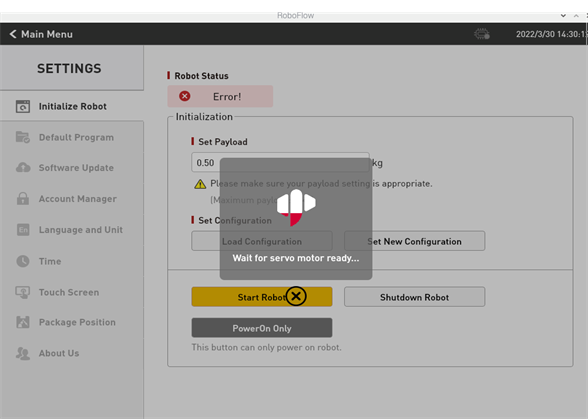This screenshot has width=588, height=419.
Task: Open Language and Unit icon
Action: 23,230
